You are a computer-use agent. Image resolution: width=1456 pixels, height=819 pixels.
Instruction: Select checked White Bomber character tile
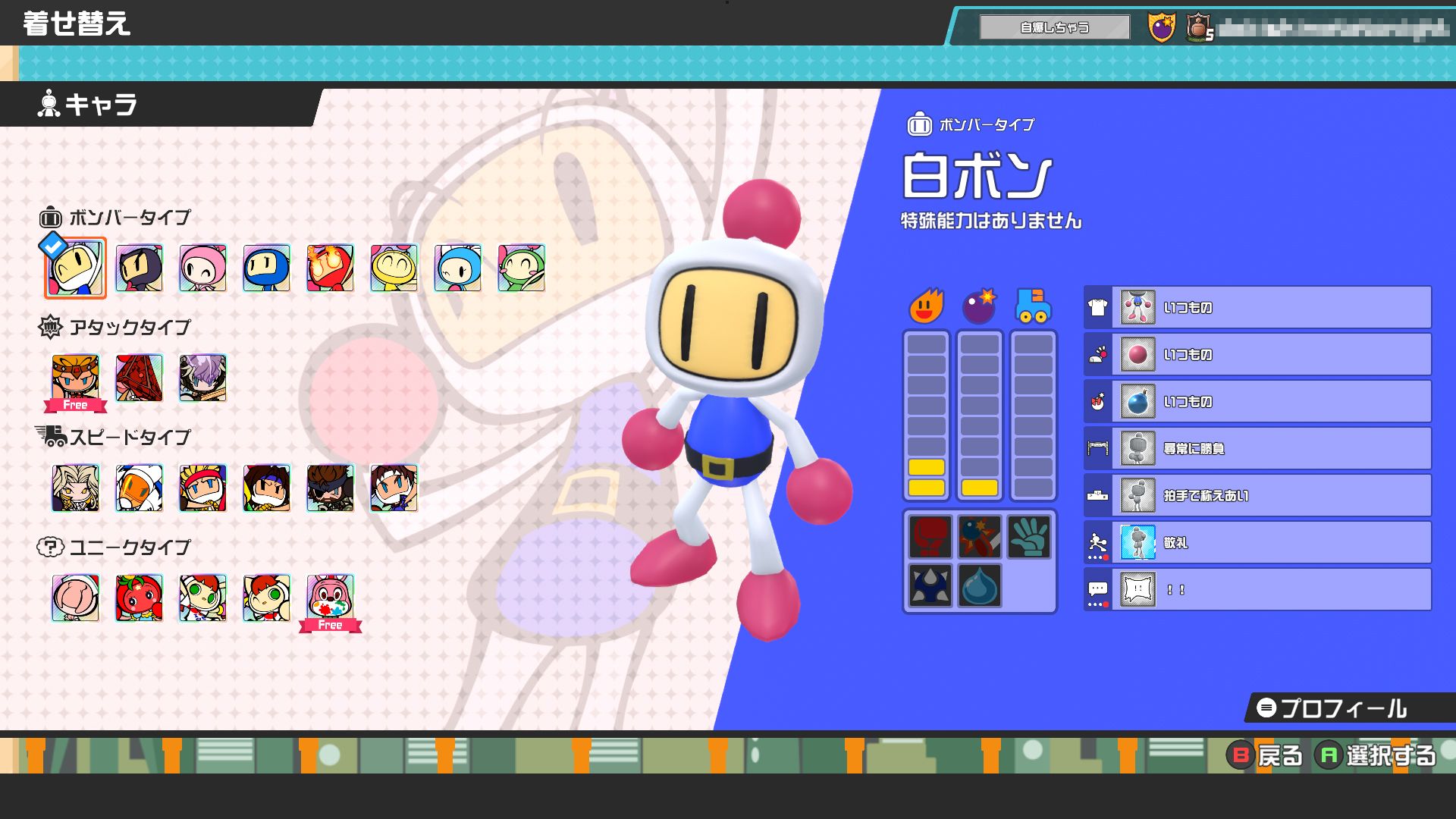coord(75,268)
